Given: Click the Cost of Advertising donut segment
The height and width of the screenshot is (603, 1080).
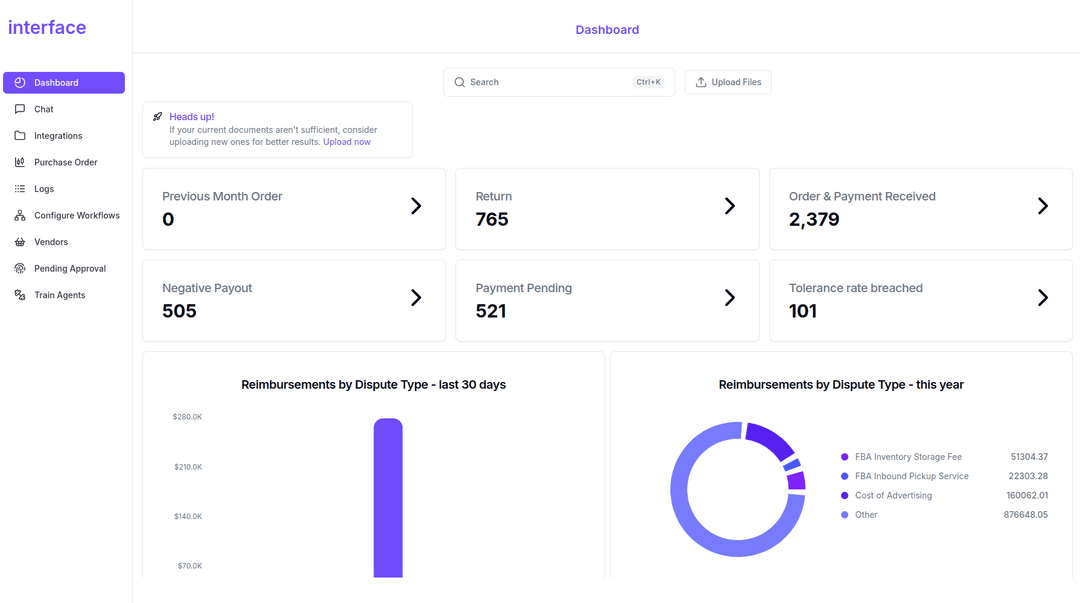Looking at the screenshot, I should [x=773, y=440].
